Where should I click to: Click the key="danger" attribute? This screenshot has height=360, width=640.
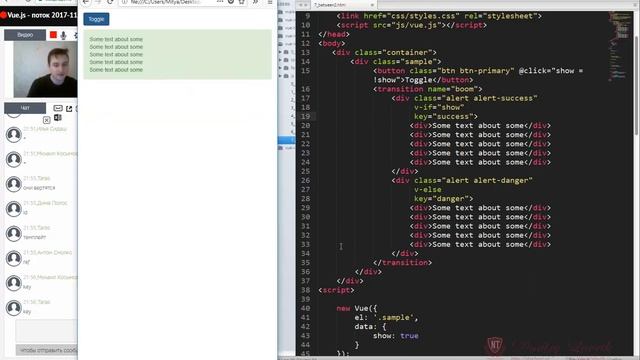point(444,199)
